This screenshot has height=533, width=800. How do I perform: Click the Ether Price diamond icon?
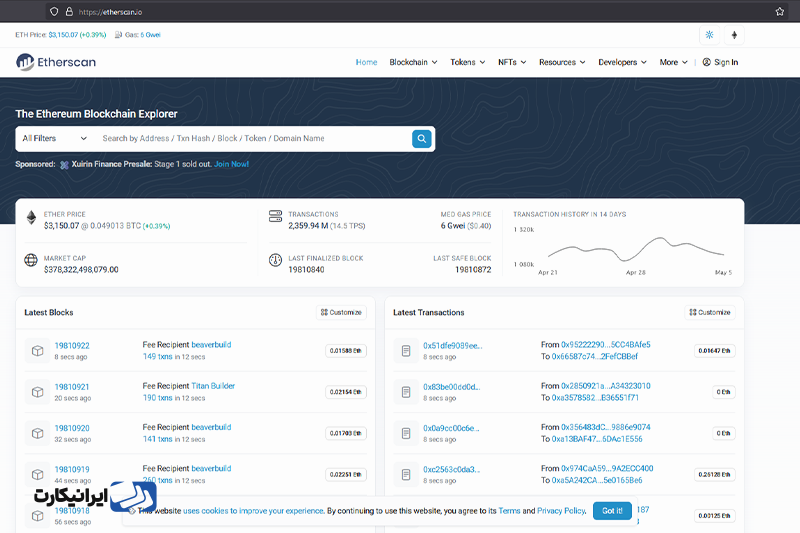pos(31,217)
